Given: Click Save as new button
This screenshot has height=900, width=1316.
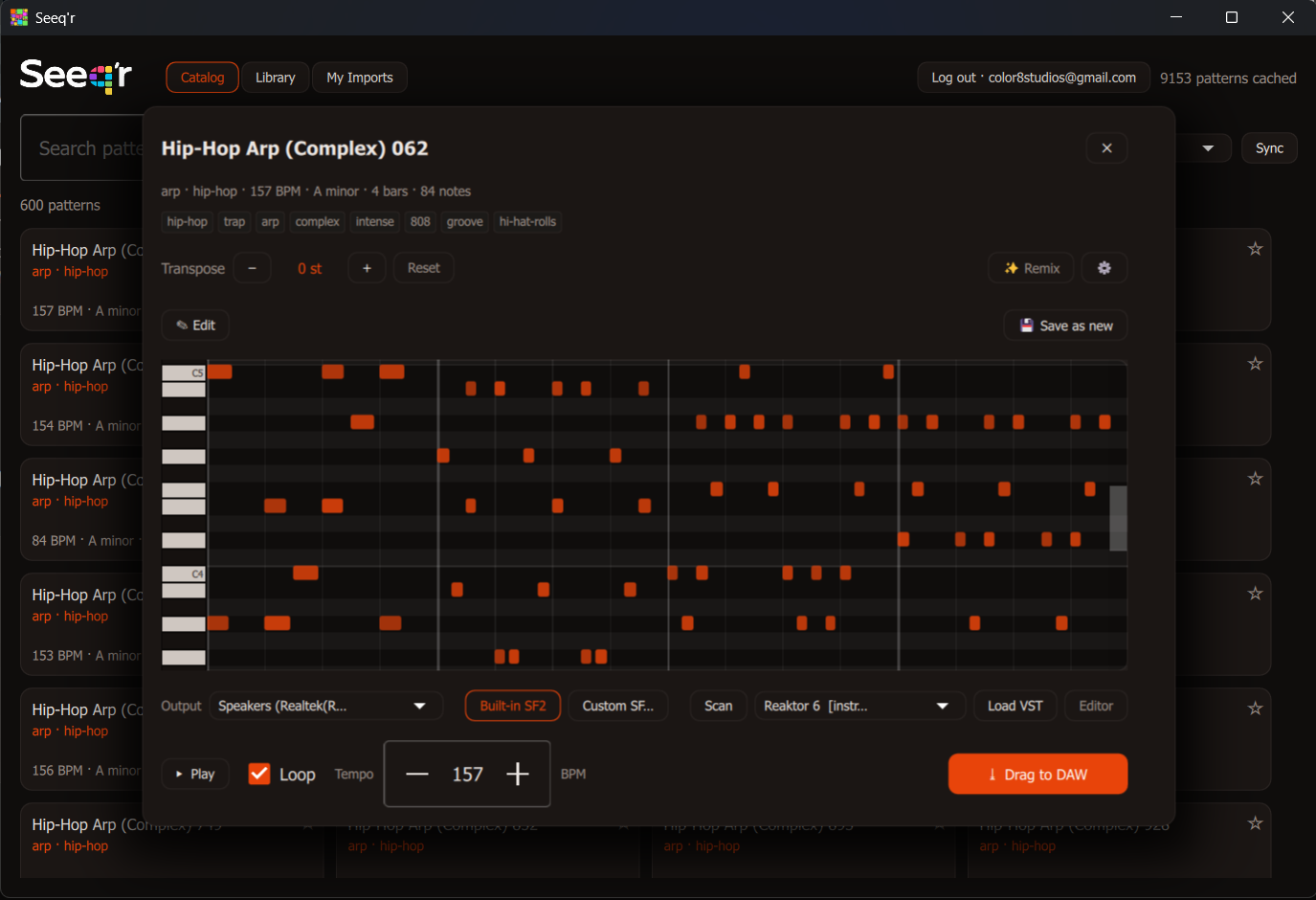Looking at the screenshot, I should 1065,326.
